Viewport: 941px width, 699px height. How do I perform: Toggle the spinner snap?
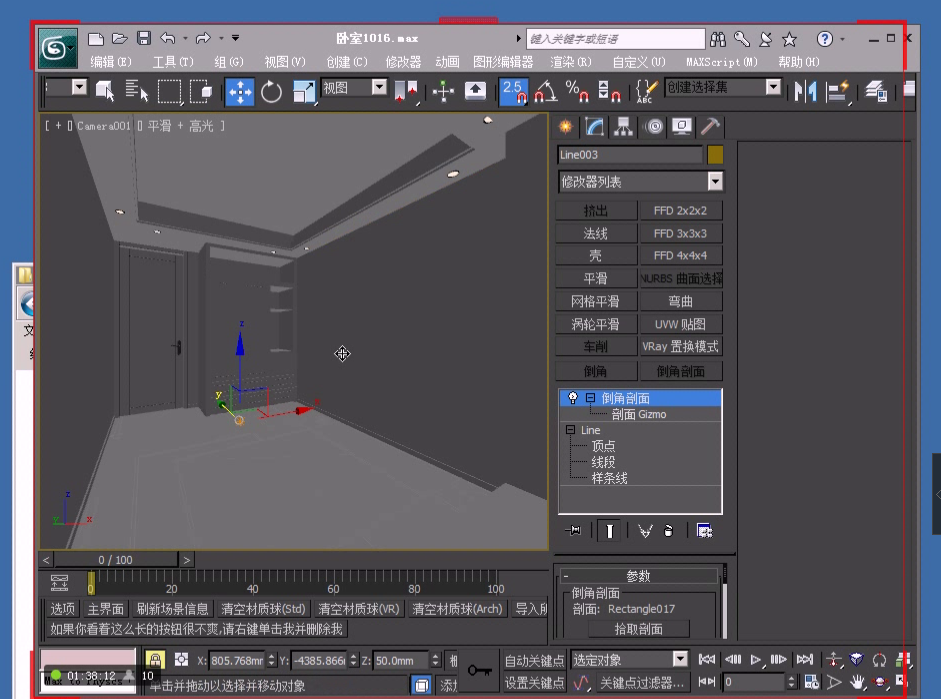(x=609, y=91)
